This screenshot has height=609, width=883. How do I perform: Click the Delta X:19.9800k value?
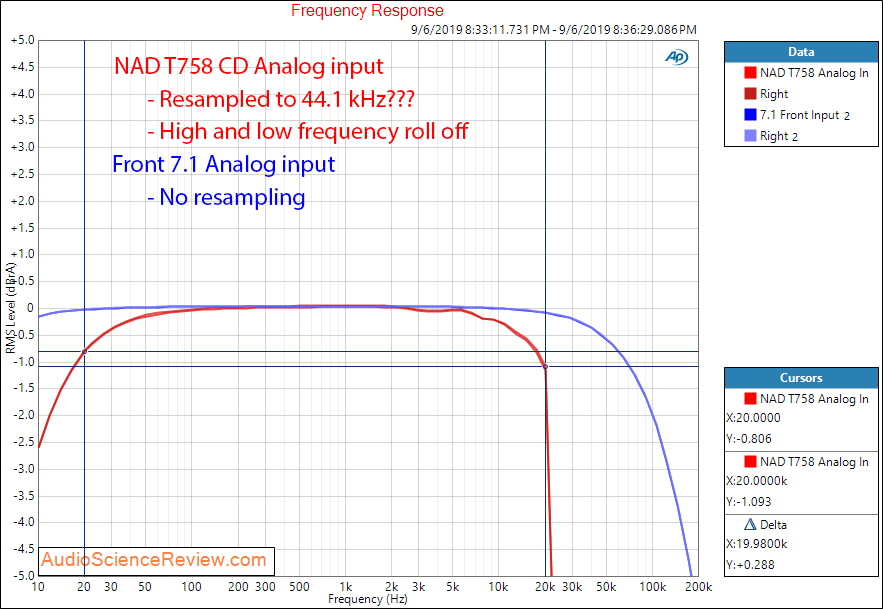pos(756,544)
